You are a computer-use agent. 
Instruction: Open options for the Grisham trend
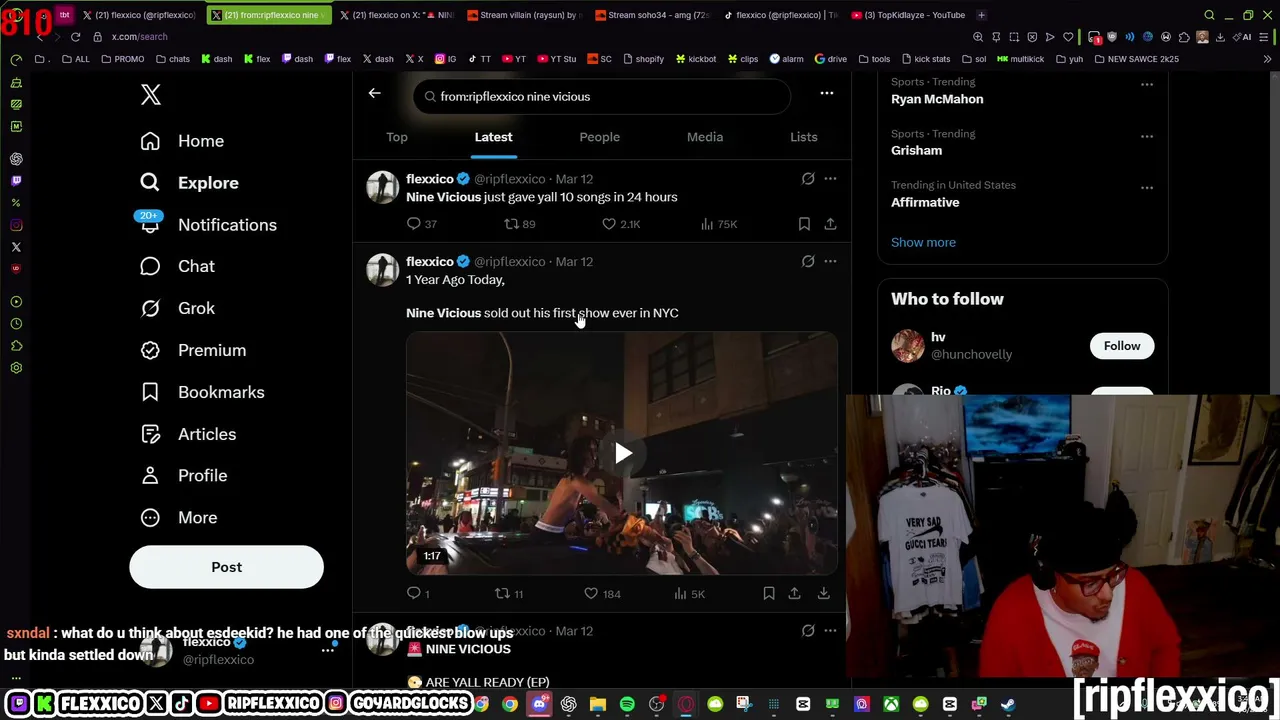[x=1147, y=136]
